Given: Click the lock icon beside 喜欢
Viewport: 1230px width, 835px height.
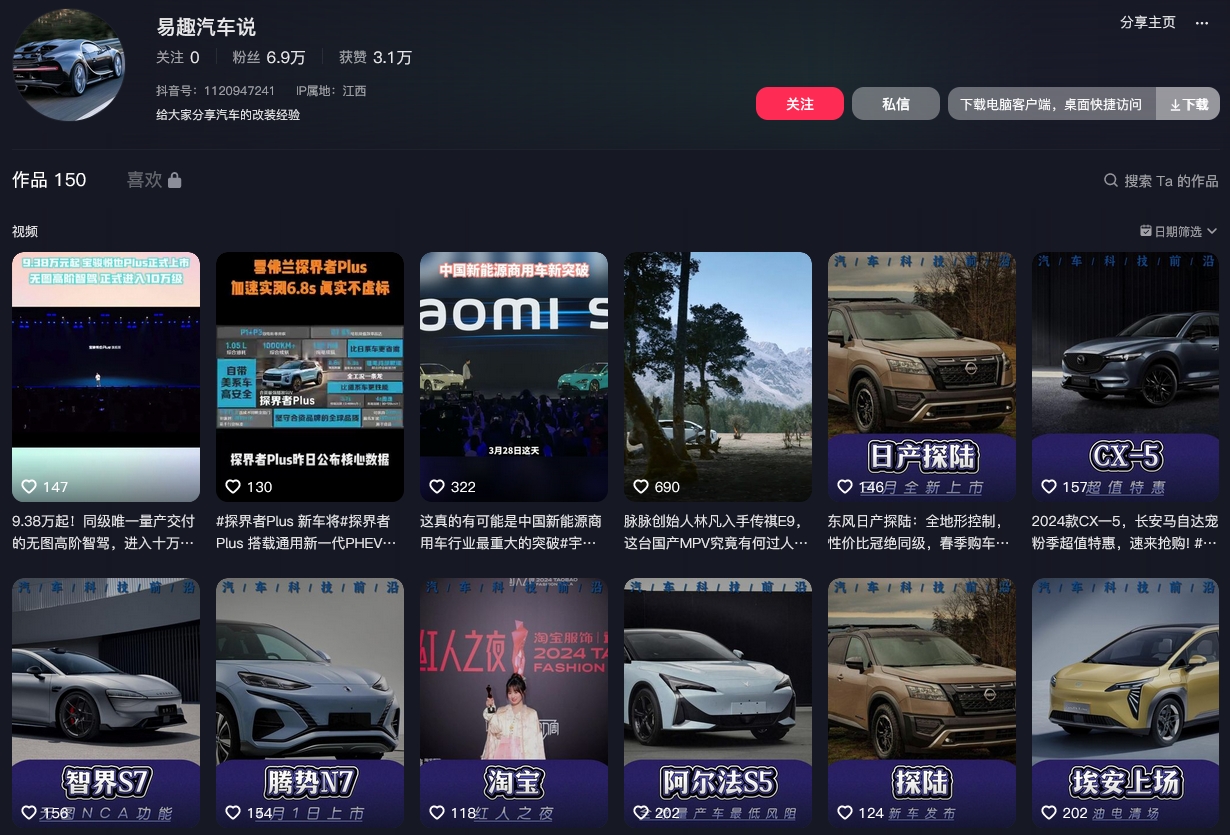Looking at the screenshot, I should tap(175, 180).
